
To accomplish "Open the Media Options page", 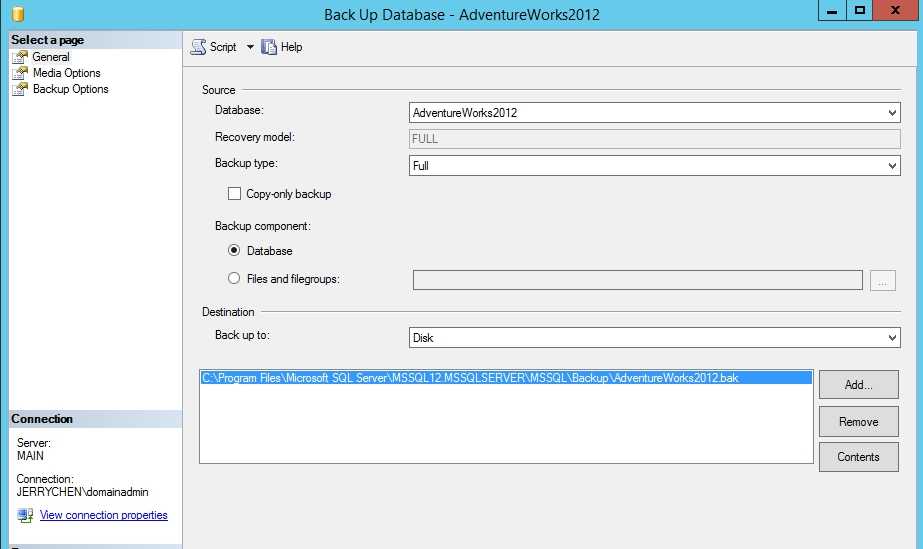I will tap(67, 73).
